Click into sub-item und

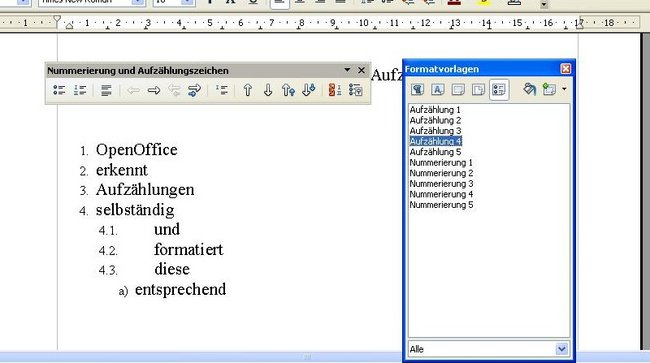point(167,230)
